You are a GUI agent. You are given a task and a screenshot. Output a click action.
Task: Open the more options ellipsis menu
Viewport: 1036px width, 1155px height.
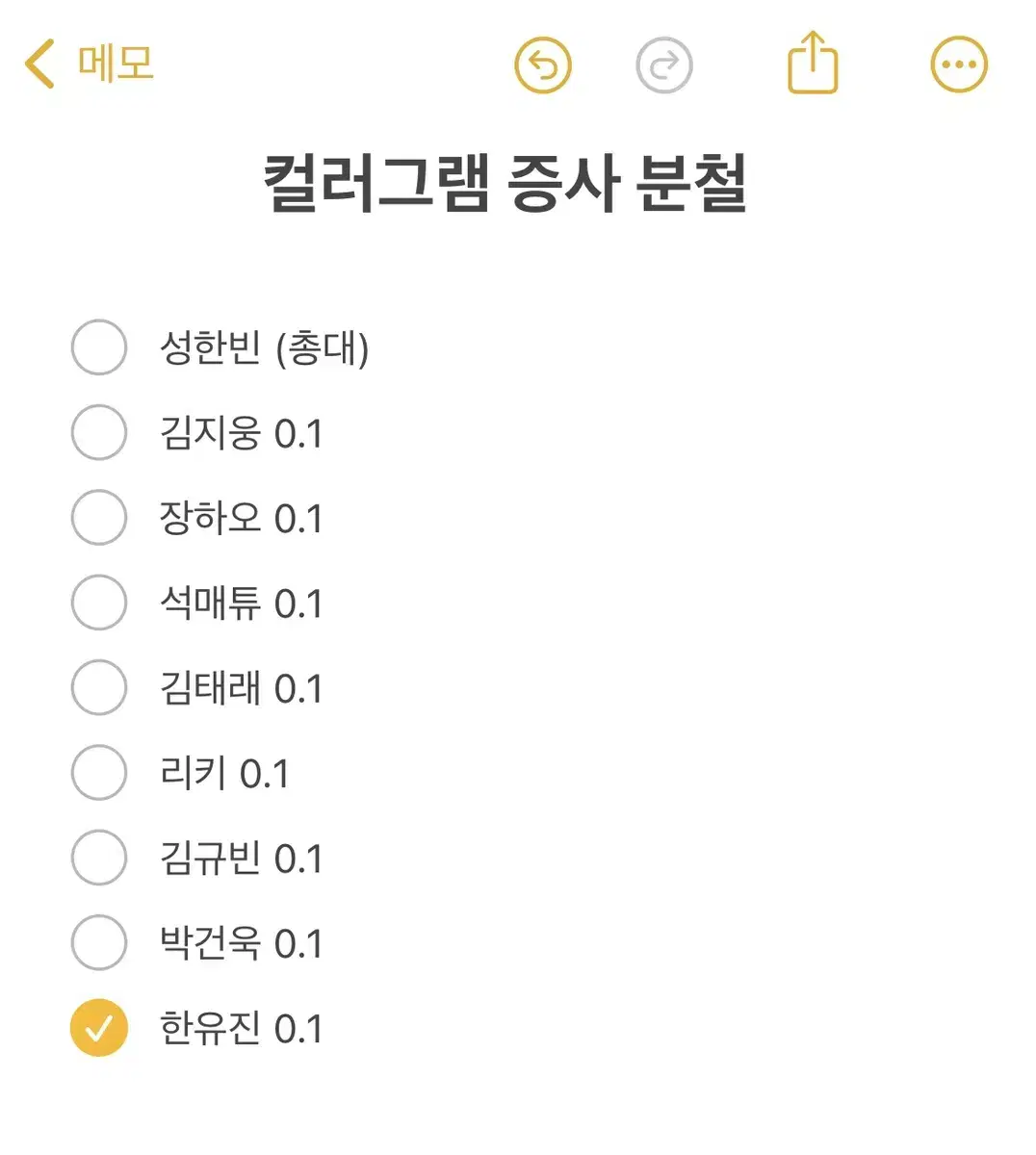pos(959,65)
